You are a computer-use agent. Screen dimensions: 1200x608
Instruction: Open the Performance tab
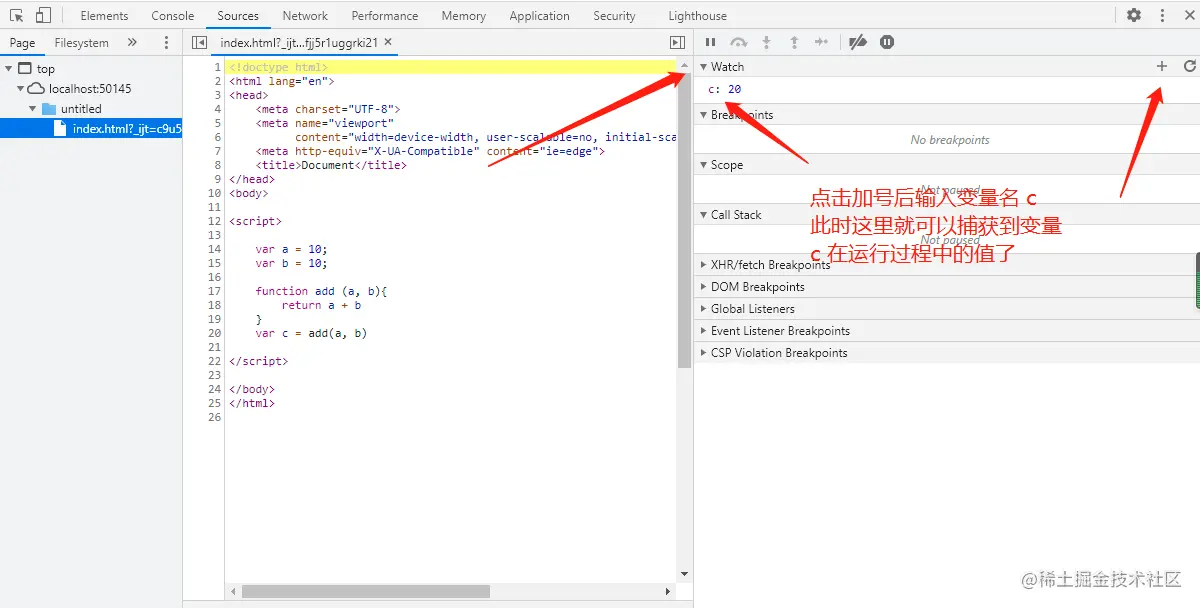(x=385, y=16)
